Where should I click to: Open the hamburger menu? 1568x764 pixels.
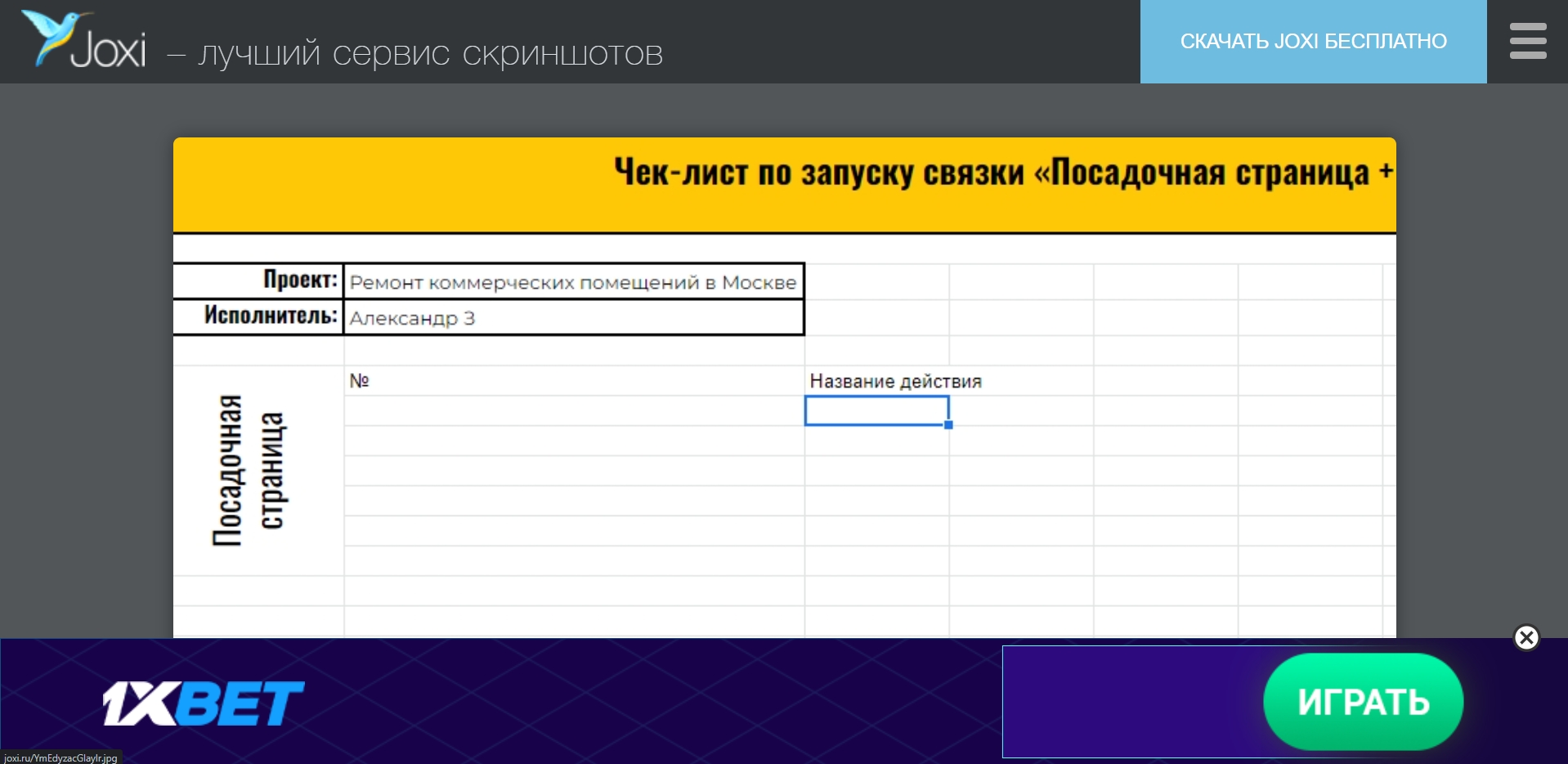(x=1527, y=41)
